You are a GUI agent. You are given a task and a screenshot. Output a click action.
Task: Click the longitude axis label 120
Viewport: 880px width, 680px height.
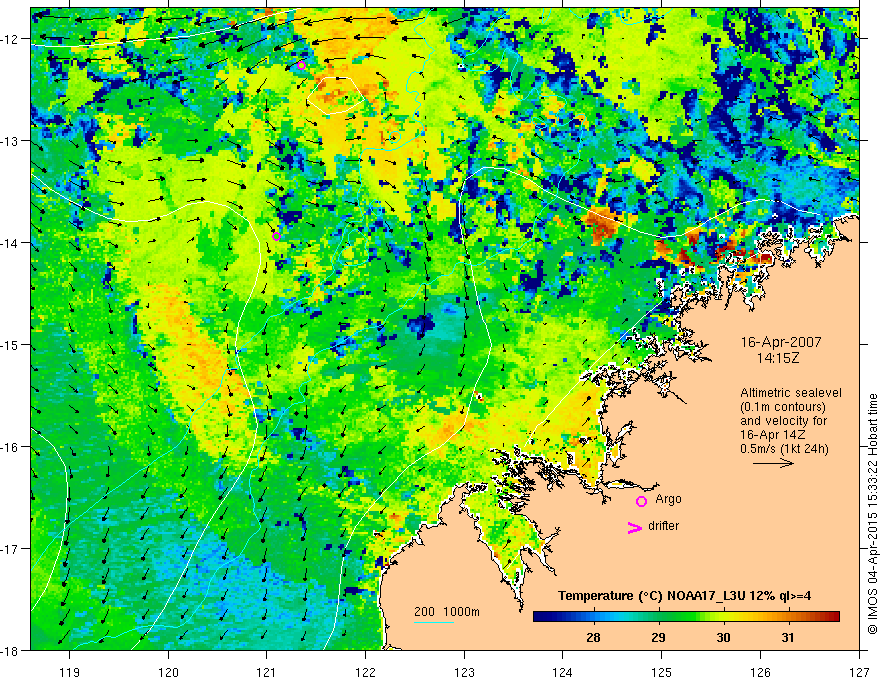click(168, 672)
